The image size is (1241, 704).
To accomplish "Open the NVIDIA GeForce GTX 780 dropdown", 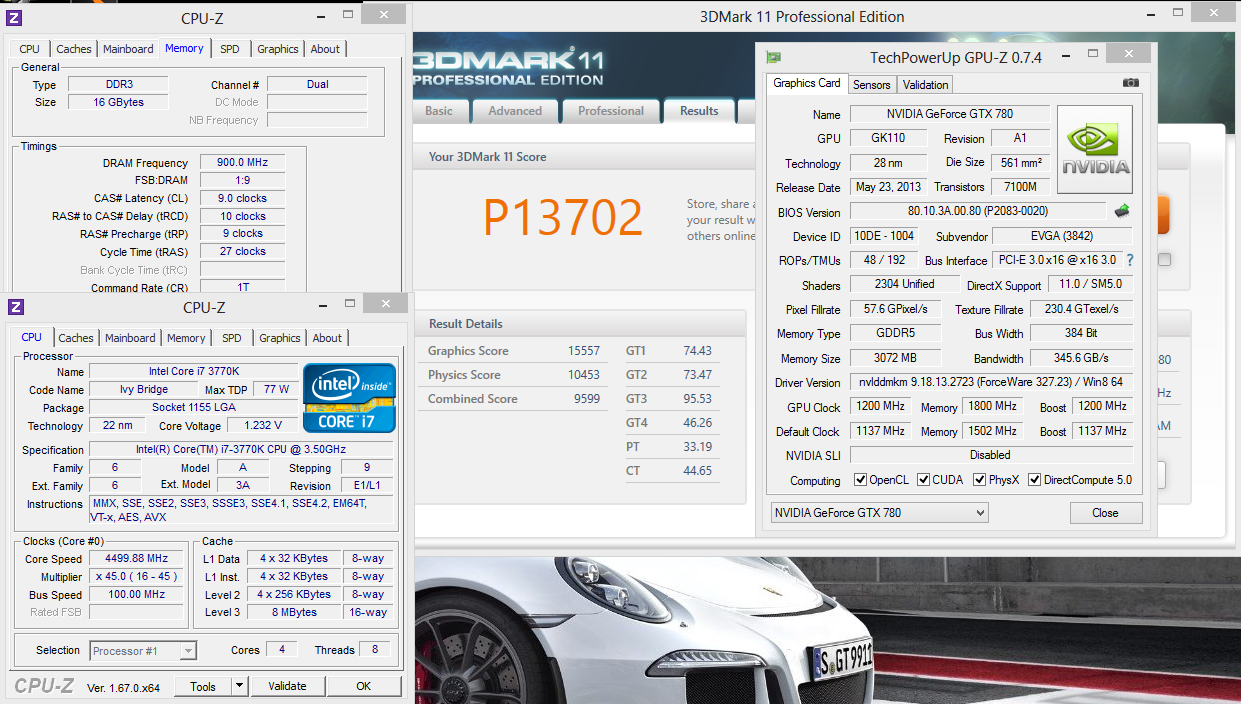I will (879, 513).
